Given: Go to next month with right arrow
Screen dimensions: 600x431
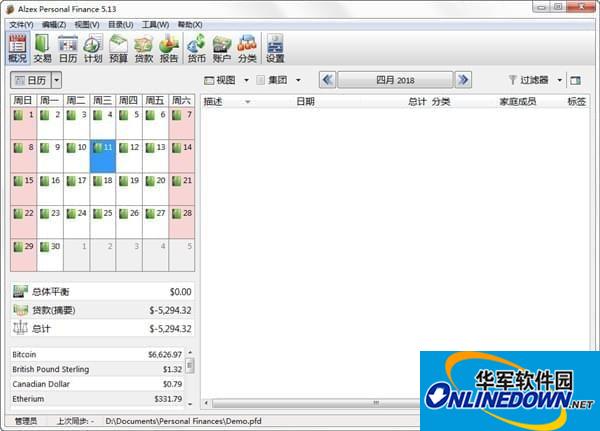Looking at the screenshot, I should tap(463, 80).
